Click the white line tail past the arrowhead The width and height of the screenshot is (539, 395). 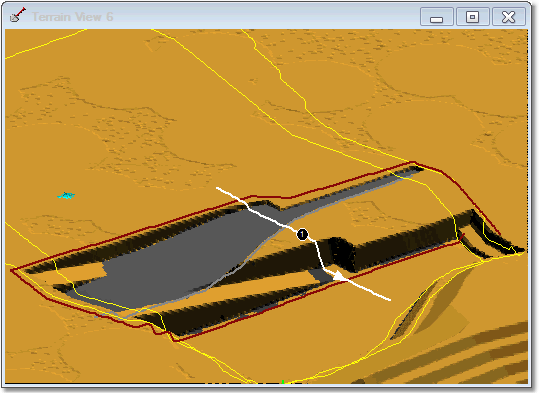371,291
